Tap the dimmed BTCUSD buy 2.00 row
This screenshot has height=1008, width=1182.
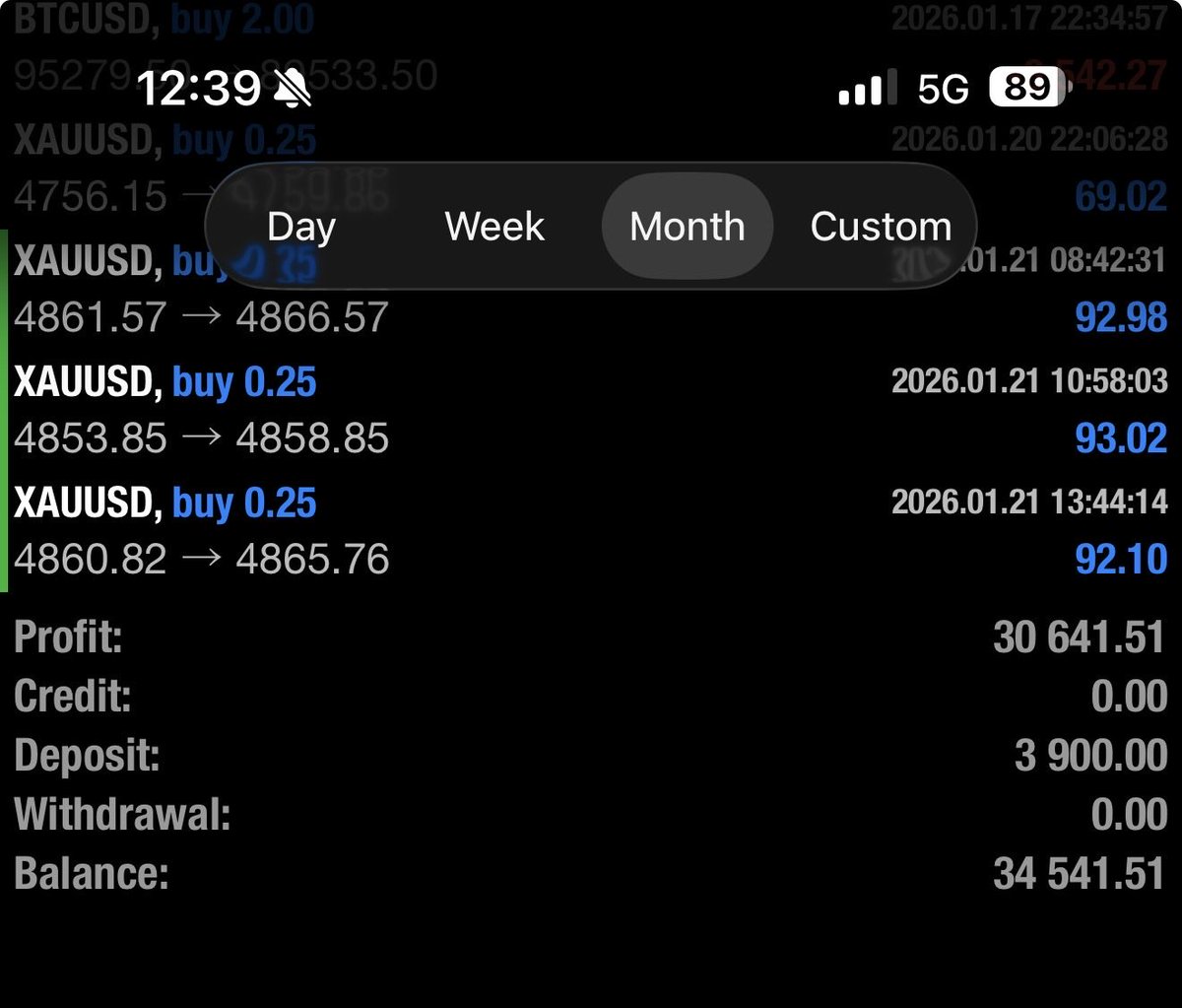coord(591,47)
